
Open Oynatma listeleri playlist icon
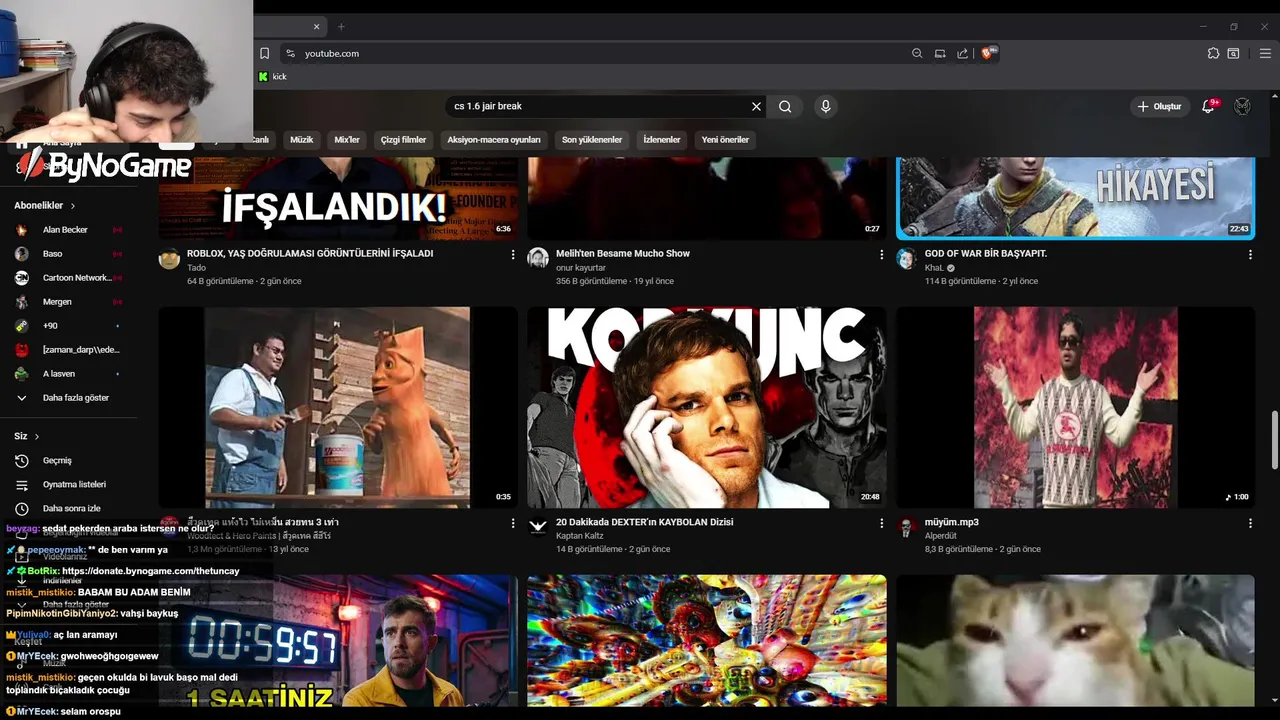coord(22,485)
